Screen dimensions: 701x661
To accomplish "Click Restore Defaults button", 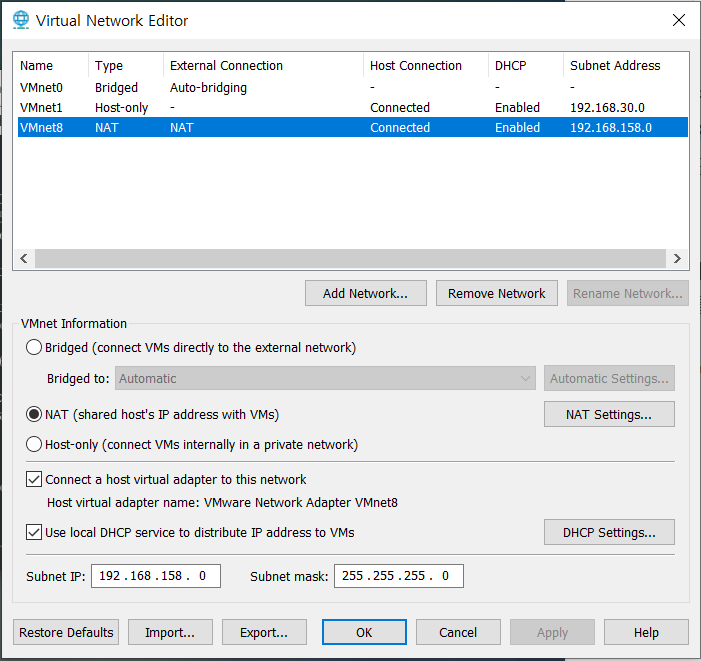I will coord(66,632).
